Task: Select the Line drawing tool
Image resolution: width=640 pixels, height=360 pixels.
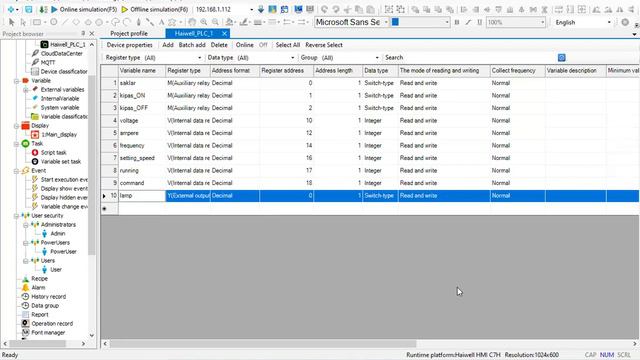Action: point(65,22)
